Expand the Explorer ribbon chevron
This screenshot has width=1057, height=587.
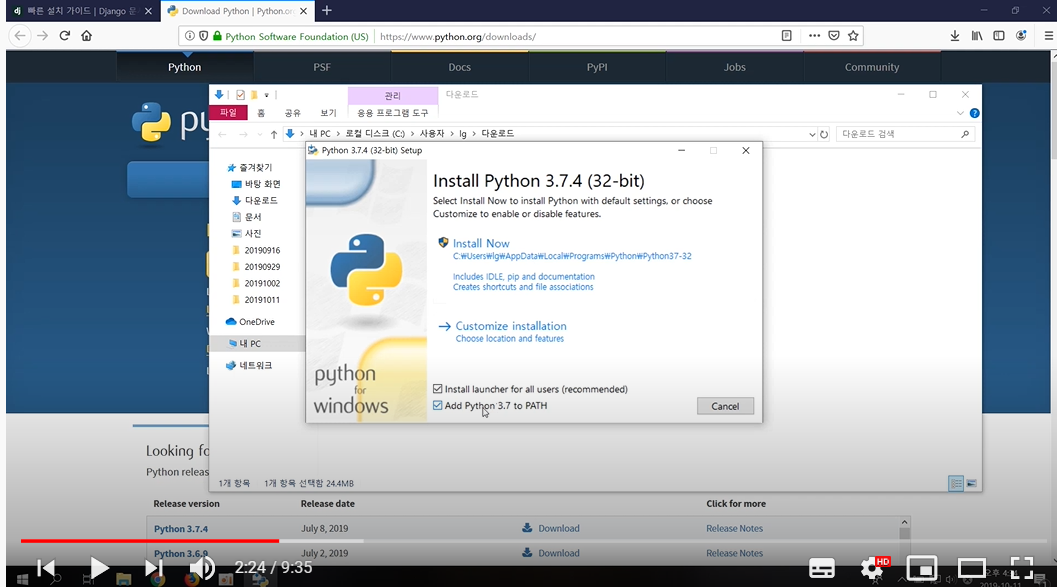[960, 113]
